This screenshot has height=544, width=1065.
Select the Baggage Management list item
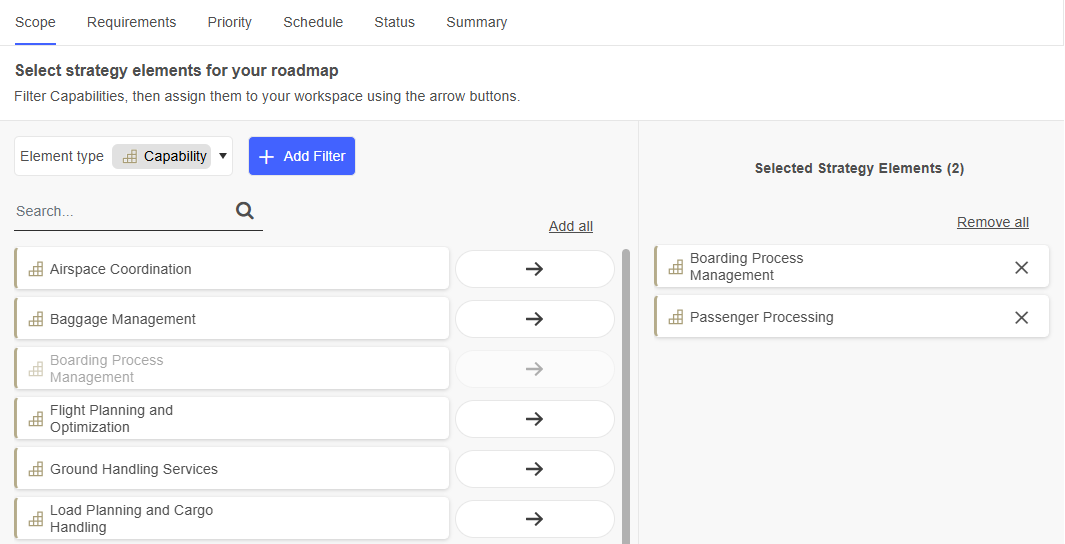pyautogui.click(x=232, y=319)
